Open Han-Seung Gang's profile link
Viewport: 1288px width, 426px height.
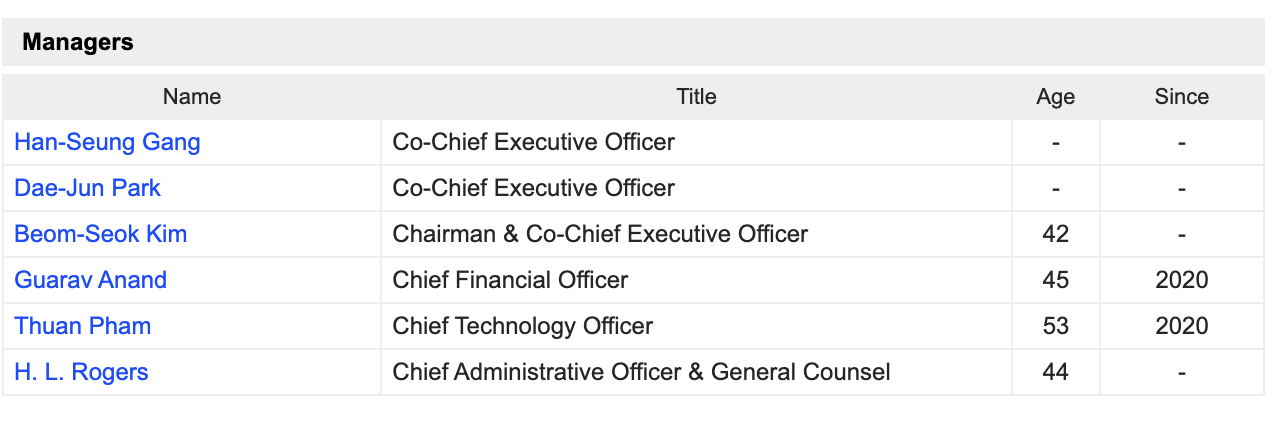107,142
